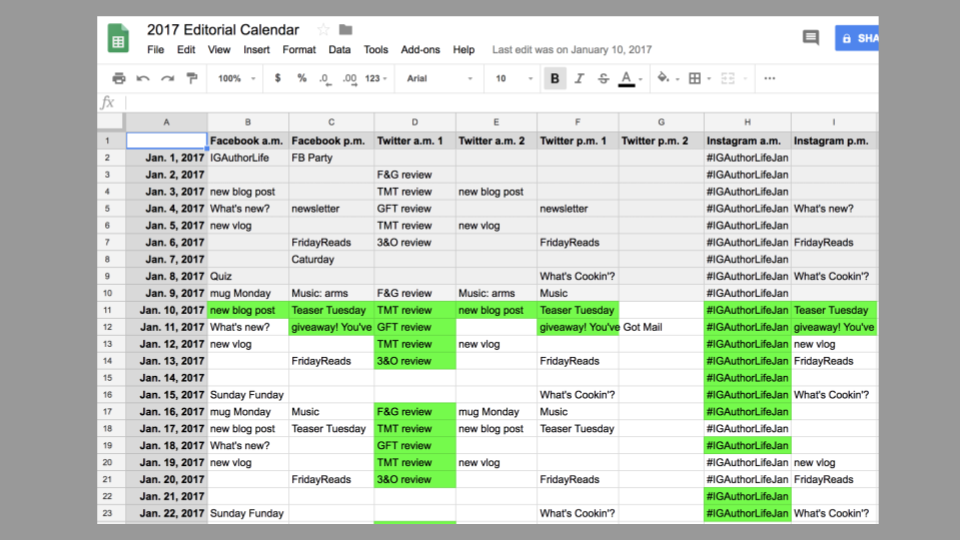Click the merge cells icon
The height and width of the screenshot is (540, 960).
pyautogui.click(x=727, y=78)
